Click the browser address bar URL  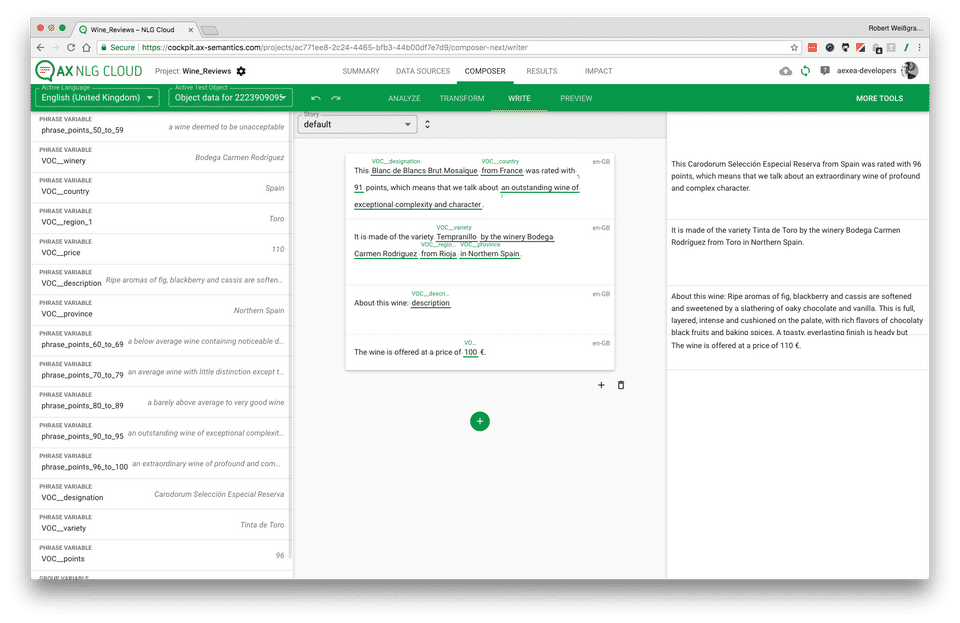coord(335,47)
